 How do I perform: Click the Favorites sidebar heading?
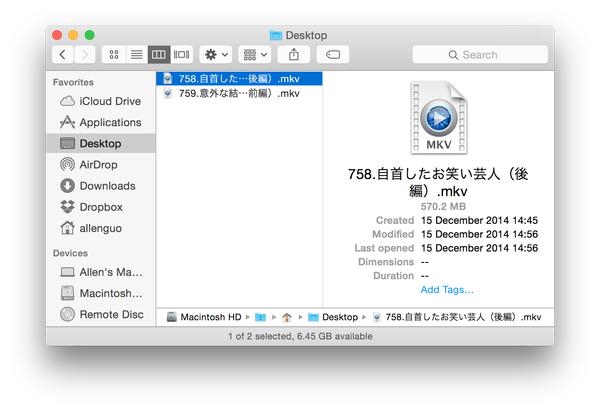[73, 82]
